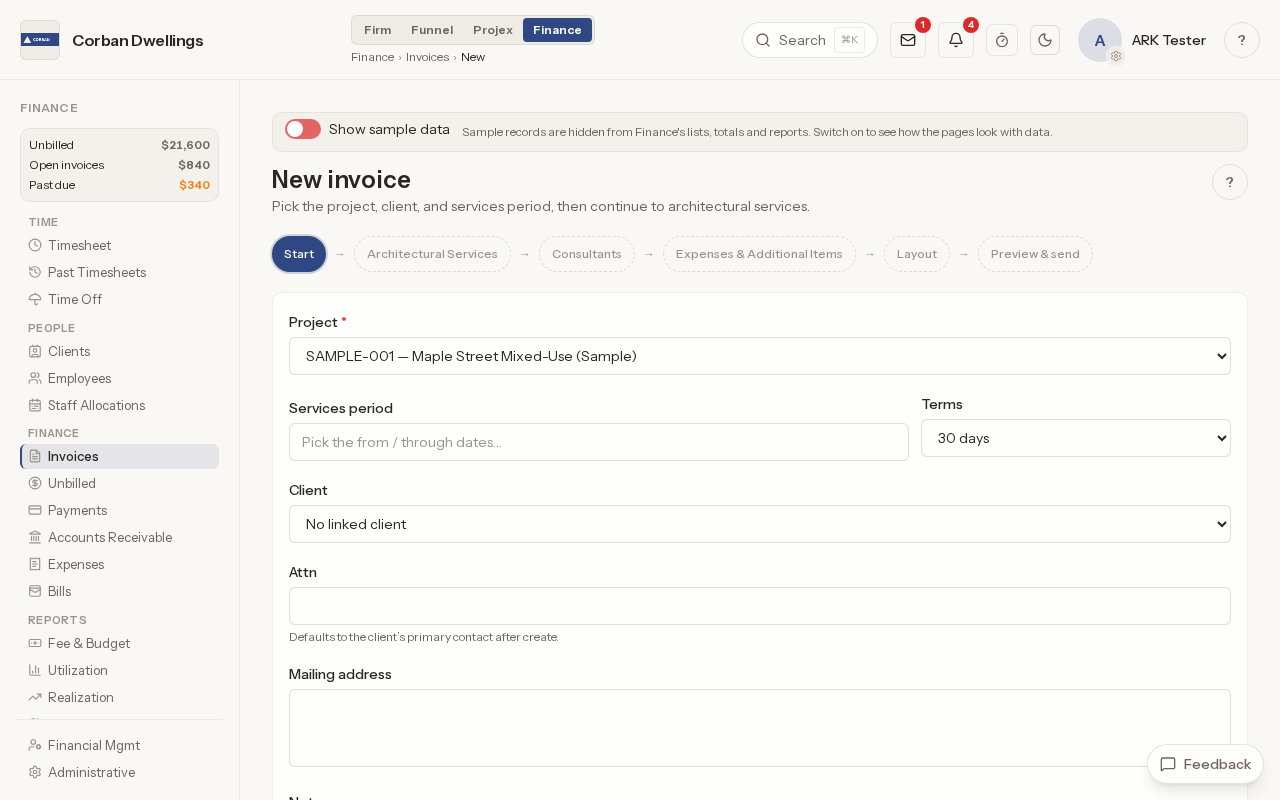Click the help question mark in header
This screenshot has height=800, width=1280.
pyautogui.click(x=1242, y=40)
